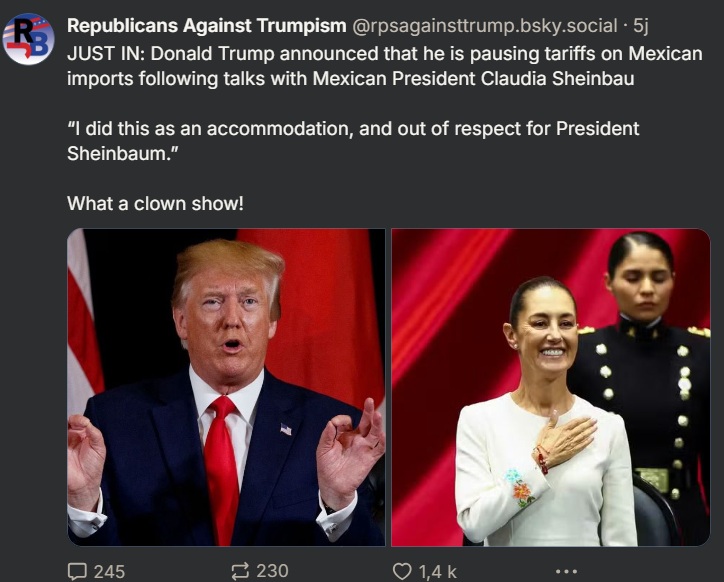Like the post with the heart icon
This screenshot has height=582, width=724.
tap(402, 571)
